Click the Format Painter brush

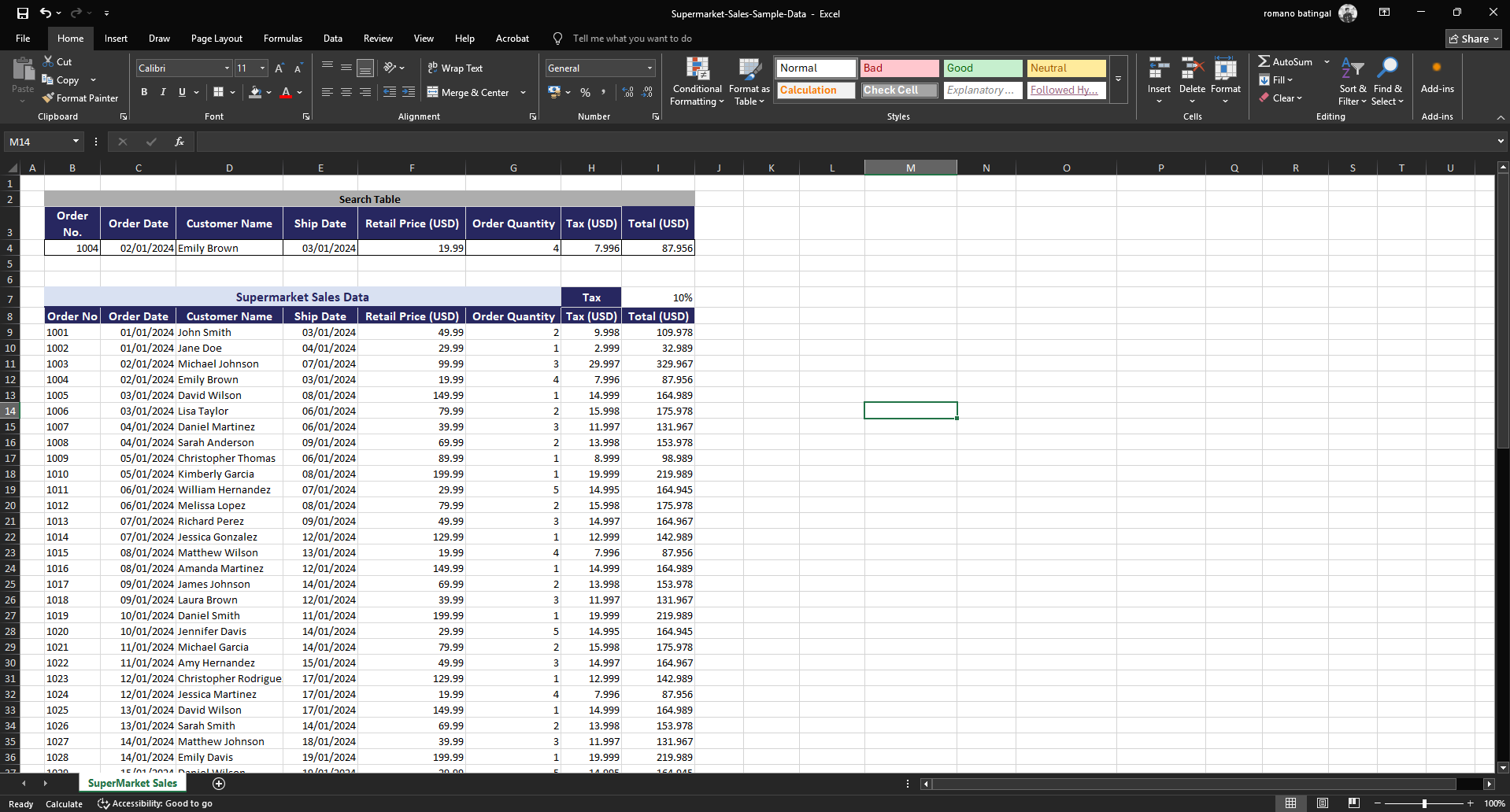[x=48, y=98]
